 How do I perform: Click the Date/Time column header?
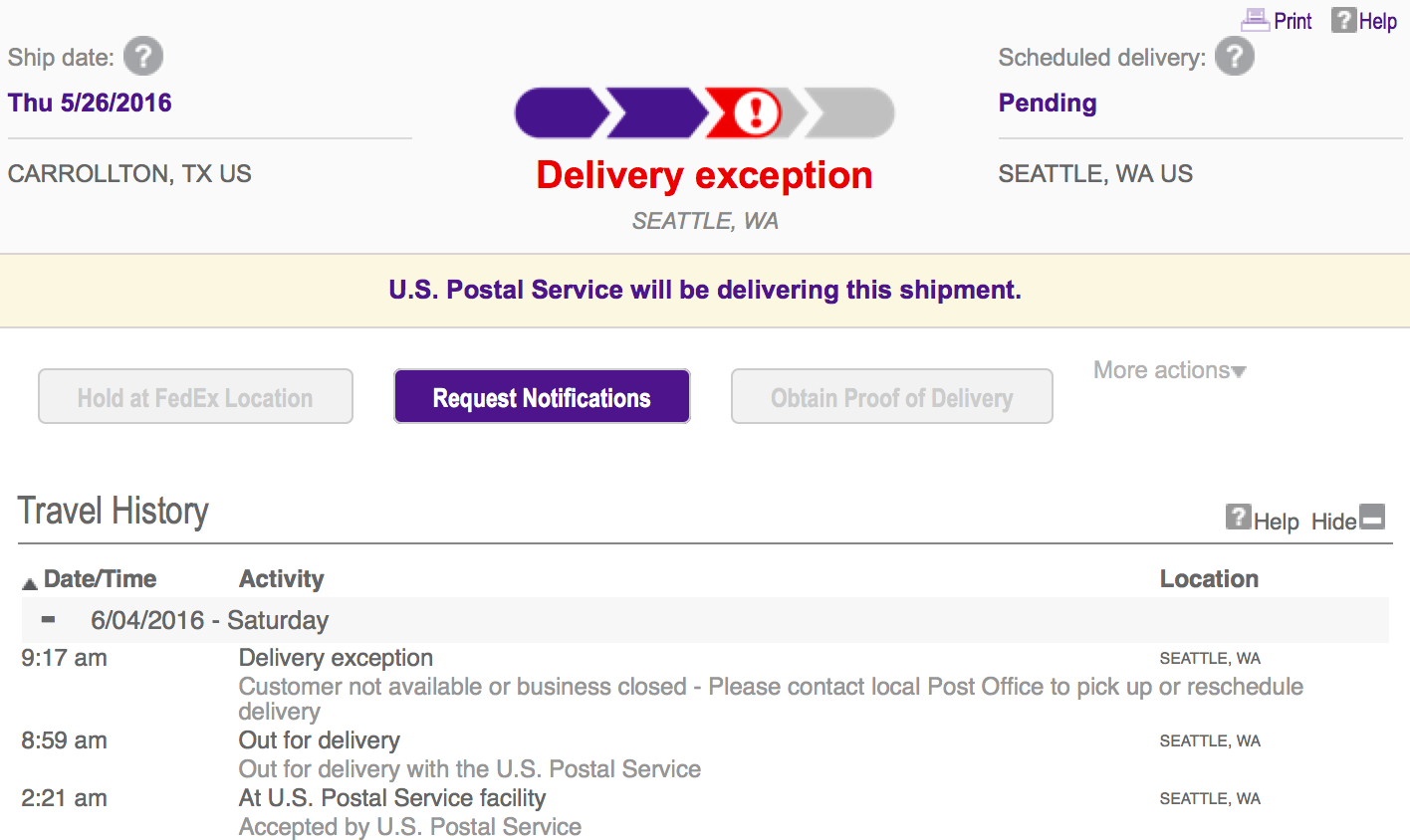pyautogui.click(x=100, y=579)
